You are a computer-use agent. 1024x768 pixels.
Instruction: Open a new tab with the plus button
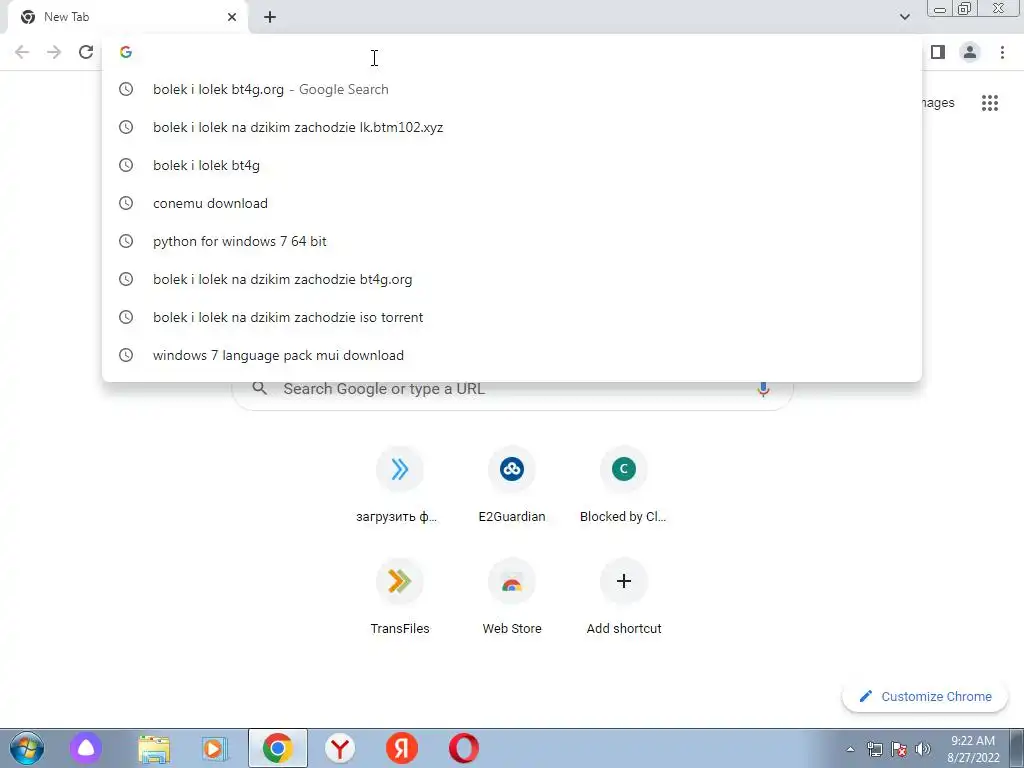(x=270, y=17)
